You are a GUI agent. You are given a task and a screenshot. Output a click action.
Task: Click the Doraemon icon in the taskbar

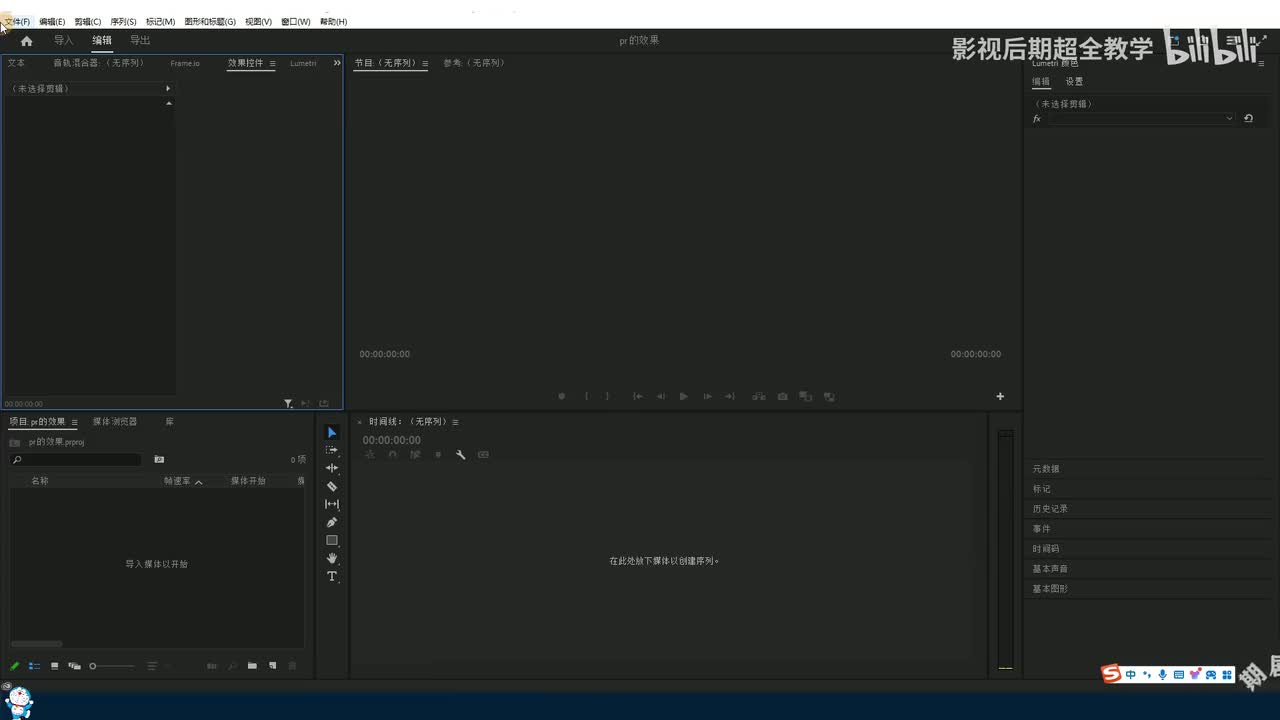click(x=19, y=702)
